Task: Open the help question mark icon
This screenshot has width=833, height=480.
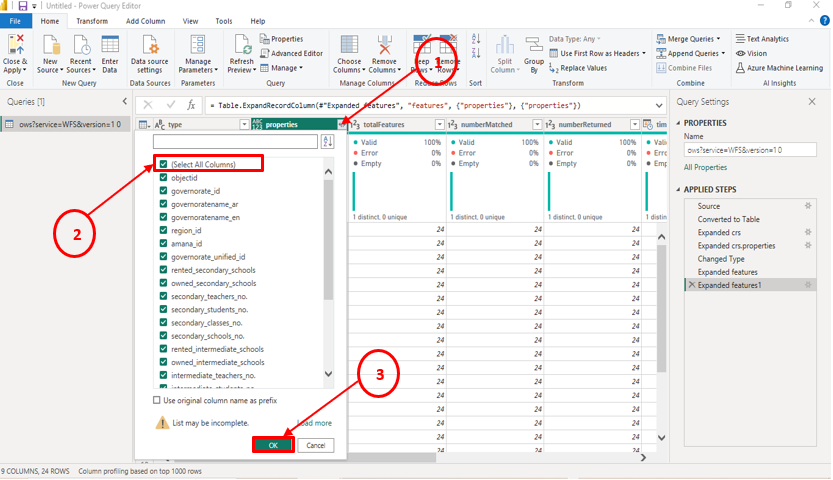Action: pos(824,21)
